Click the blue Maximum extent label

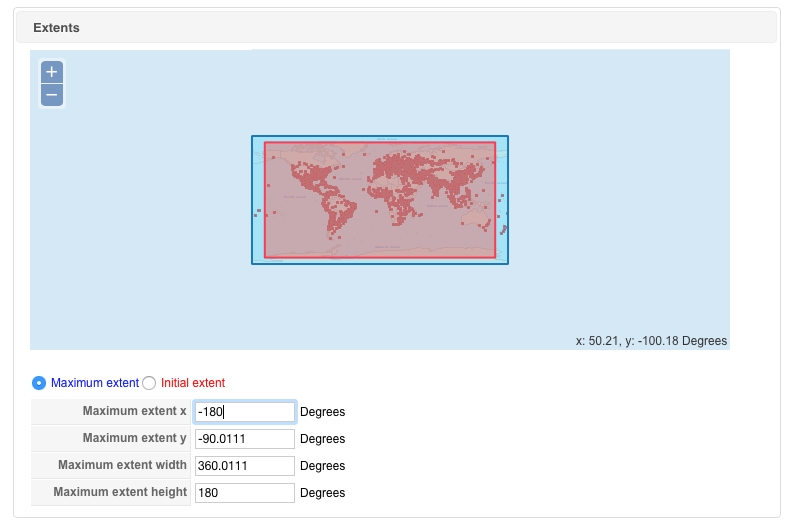[95, 383]
